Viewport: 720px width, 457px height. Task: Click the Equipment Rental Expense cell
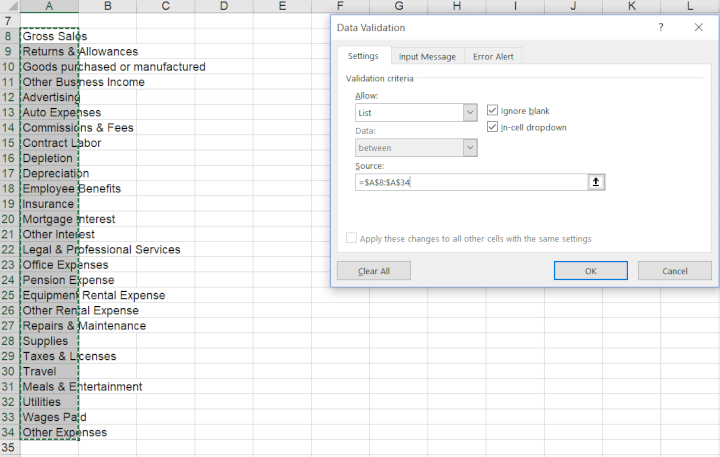click(x=49, y=295)
